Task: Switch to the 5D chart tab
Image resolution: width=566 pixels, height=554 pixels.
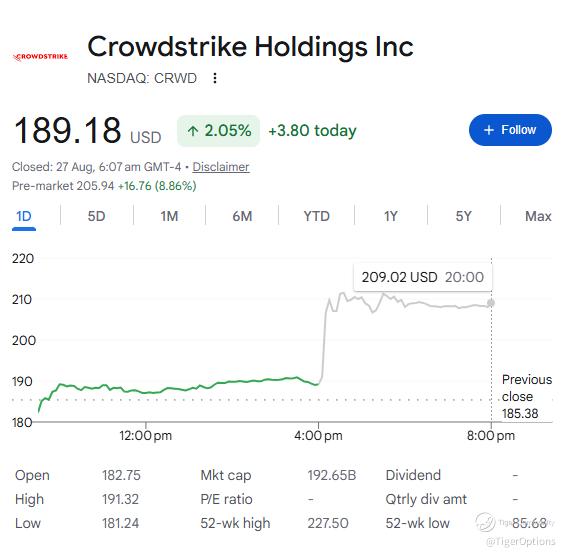Action: (x=96, y=217)
